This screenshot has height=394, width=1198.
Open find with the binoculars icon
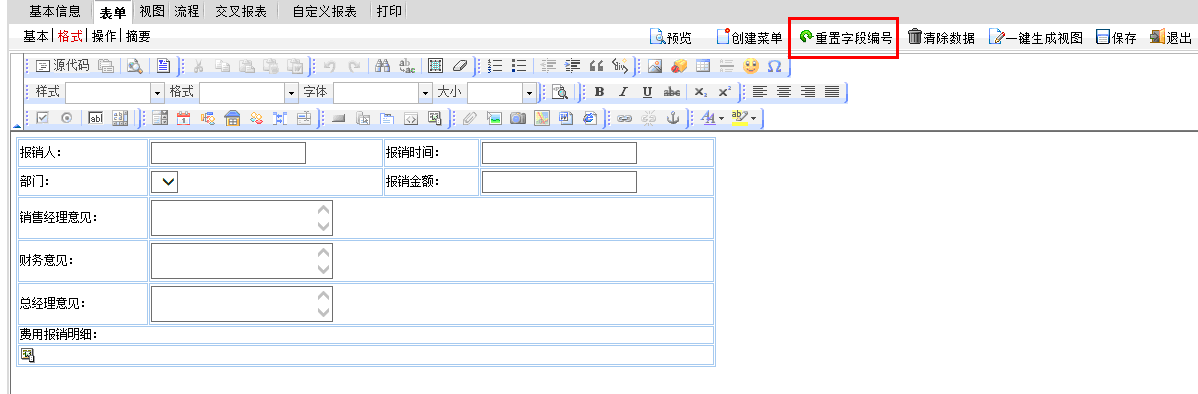pos(384,66)
